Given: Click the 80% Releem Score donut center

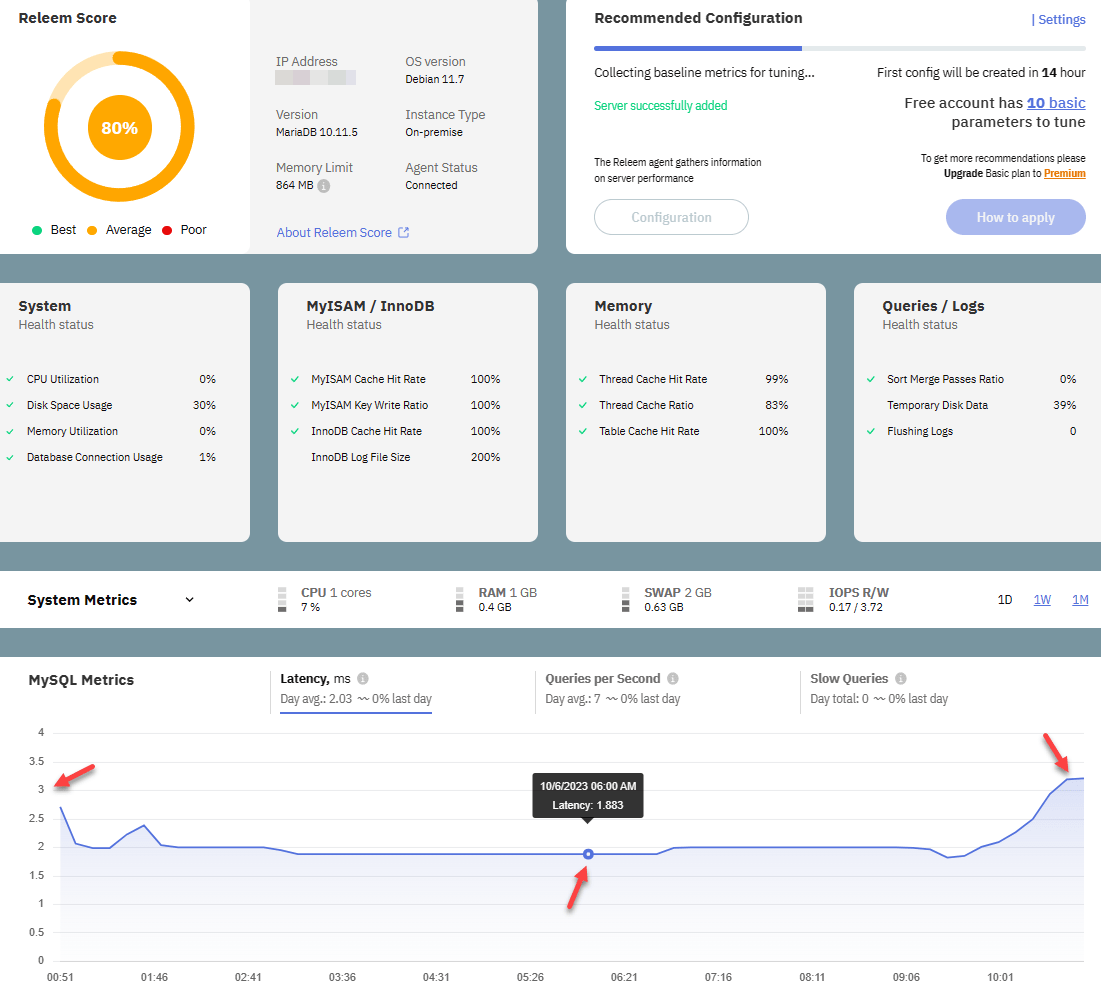Looking at the screenshot, I should tap(119, 128).
